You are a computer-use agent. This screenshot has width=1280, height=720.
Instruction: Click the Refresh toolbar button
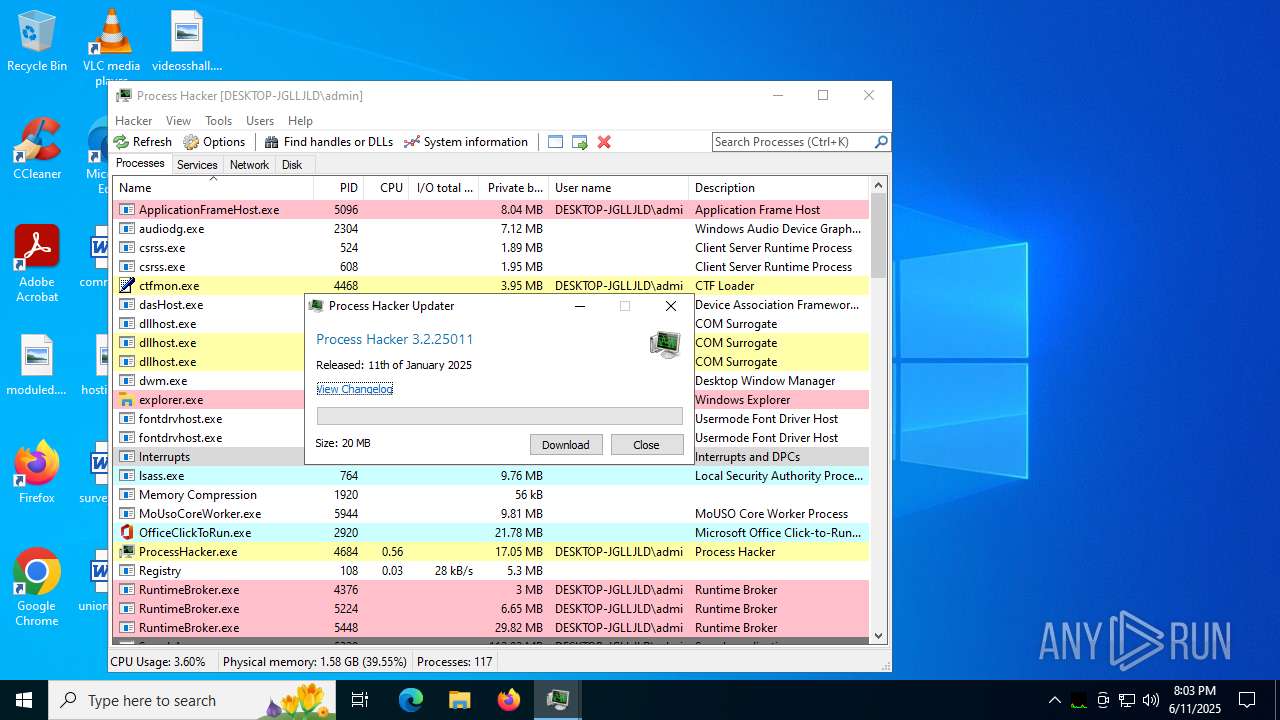[142, 142]
